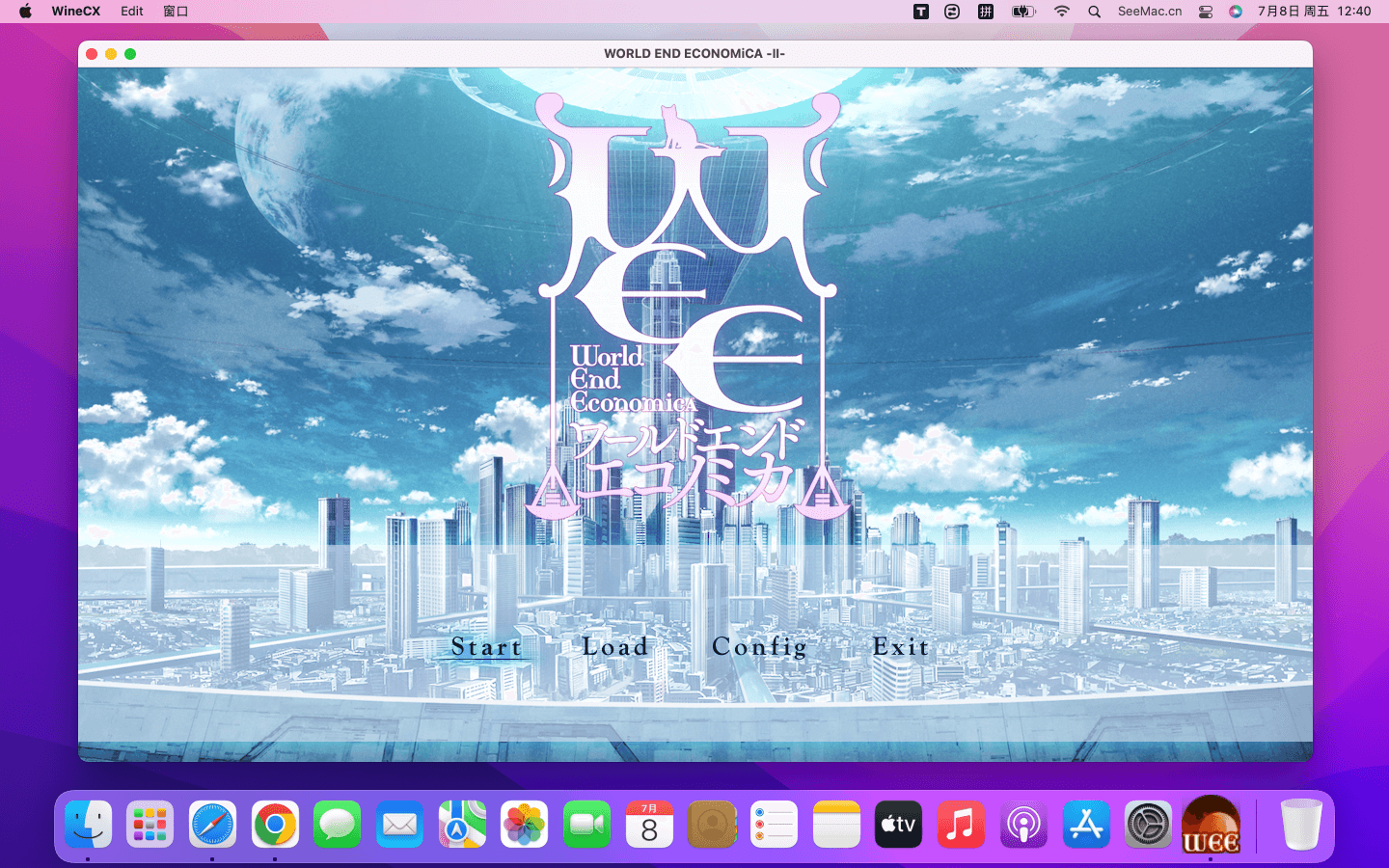Open the Wi-Fi status menu

tap(1062, 12)
